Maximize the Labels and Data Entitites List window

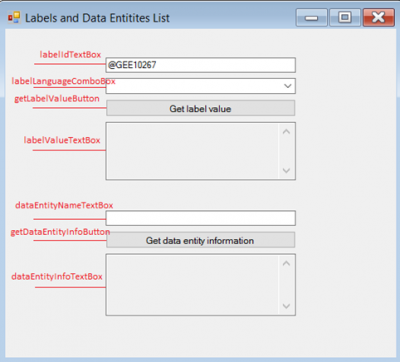pyautogui.click(x=345, y=18)
